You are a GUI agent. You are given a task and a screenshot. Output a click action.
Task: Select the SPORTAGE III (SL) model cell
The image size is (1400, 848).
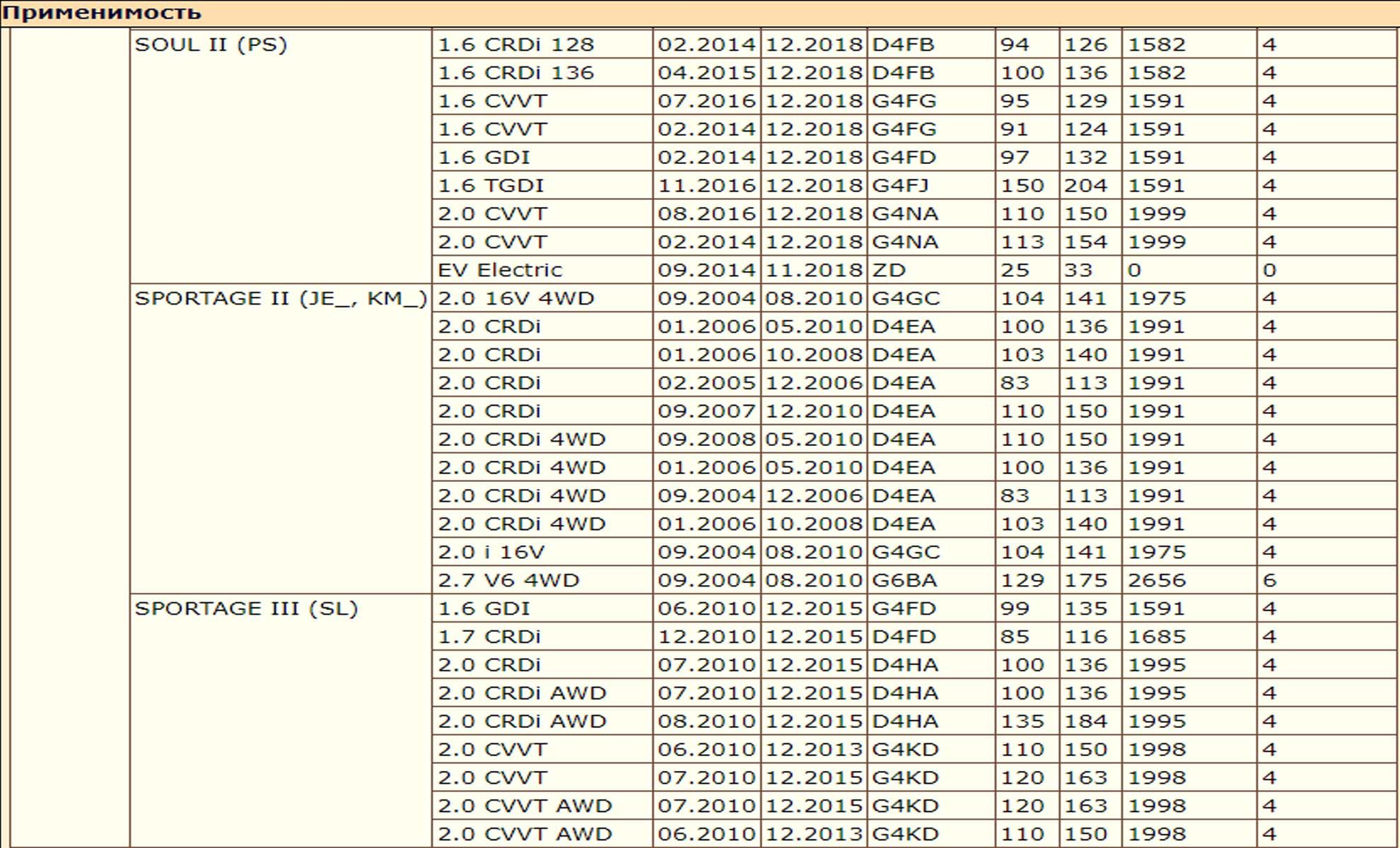click(x=281, y=721)
